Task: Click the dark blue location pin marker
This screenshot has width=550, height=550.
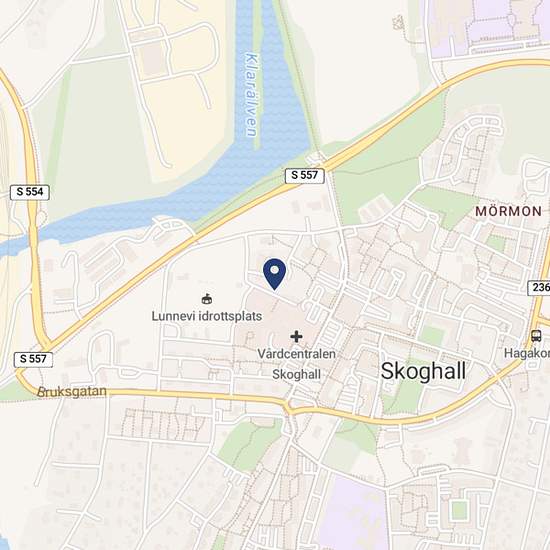Action: click(275, 274)
